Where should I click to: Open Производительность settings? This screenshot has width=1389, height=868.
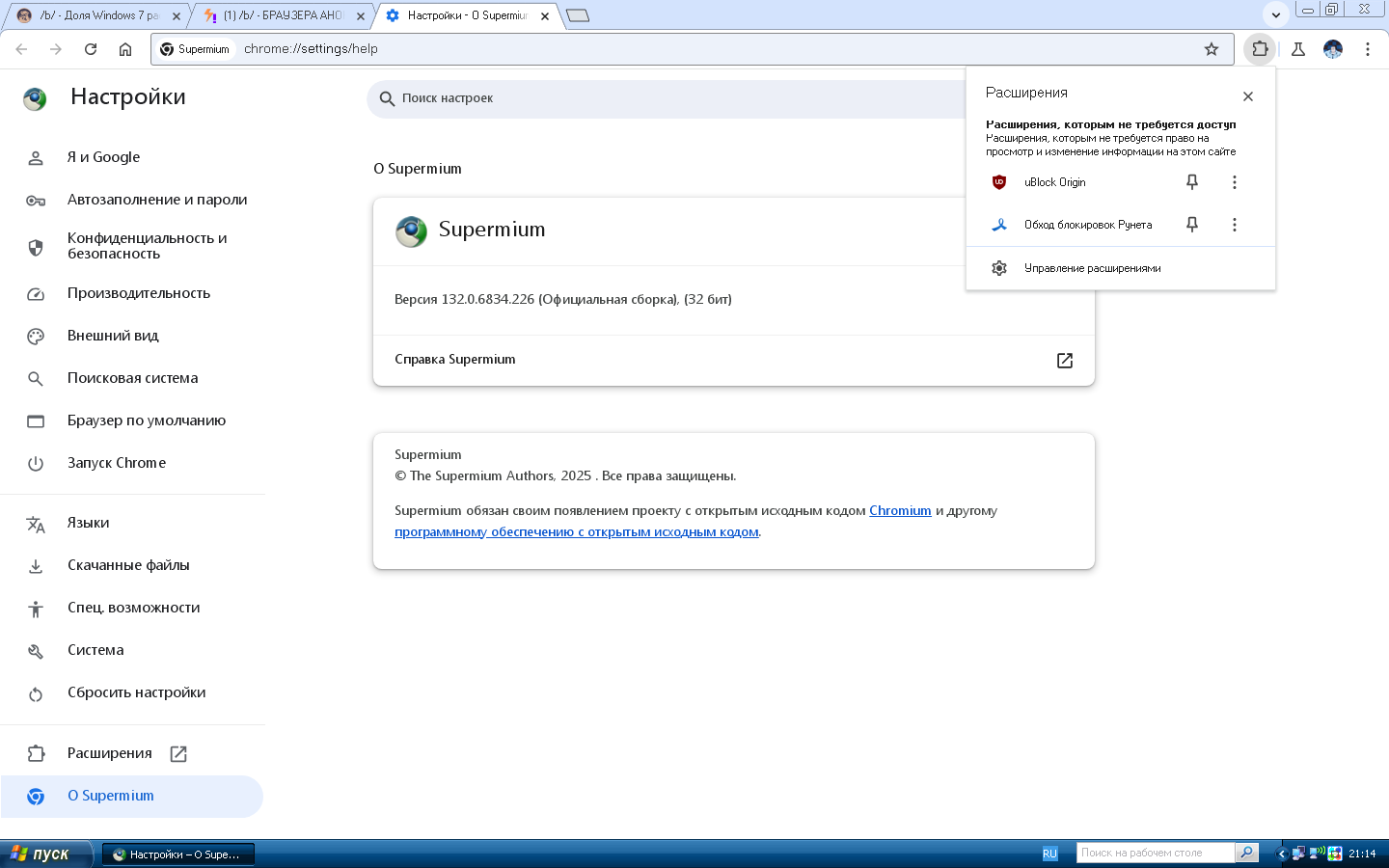[x=132, y=293]
